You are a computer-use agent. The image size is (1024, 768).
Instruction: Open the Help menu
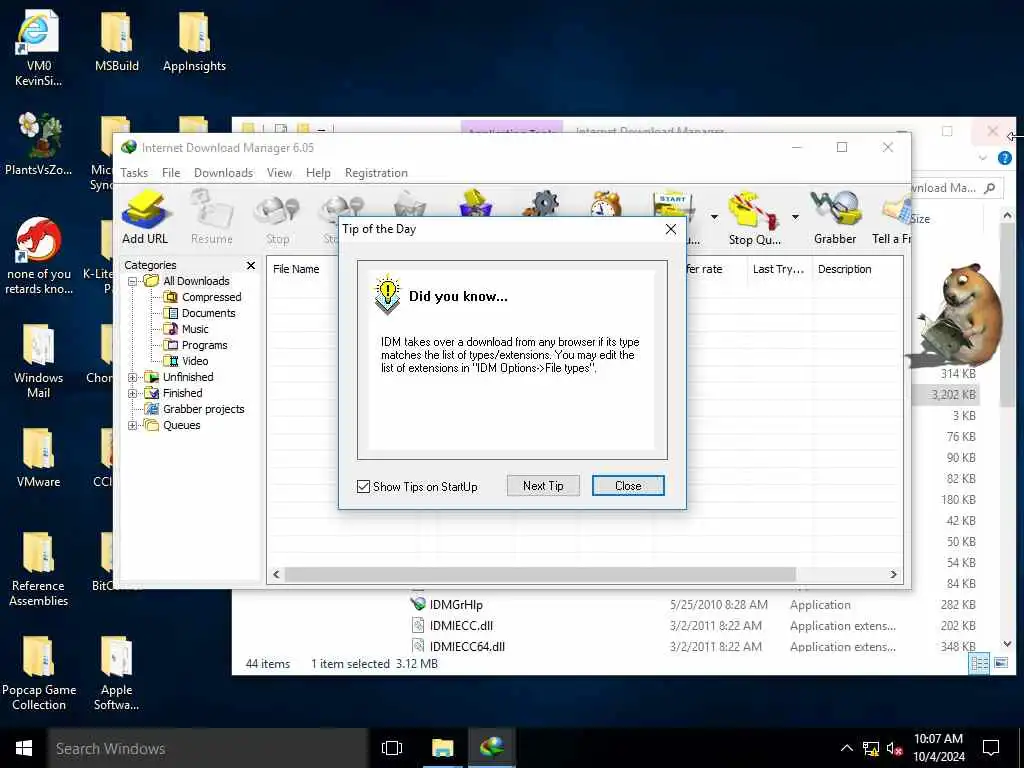318,172
